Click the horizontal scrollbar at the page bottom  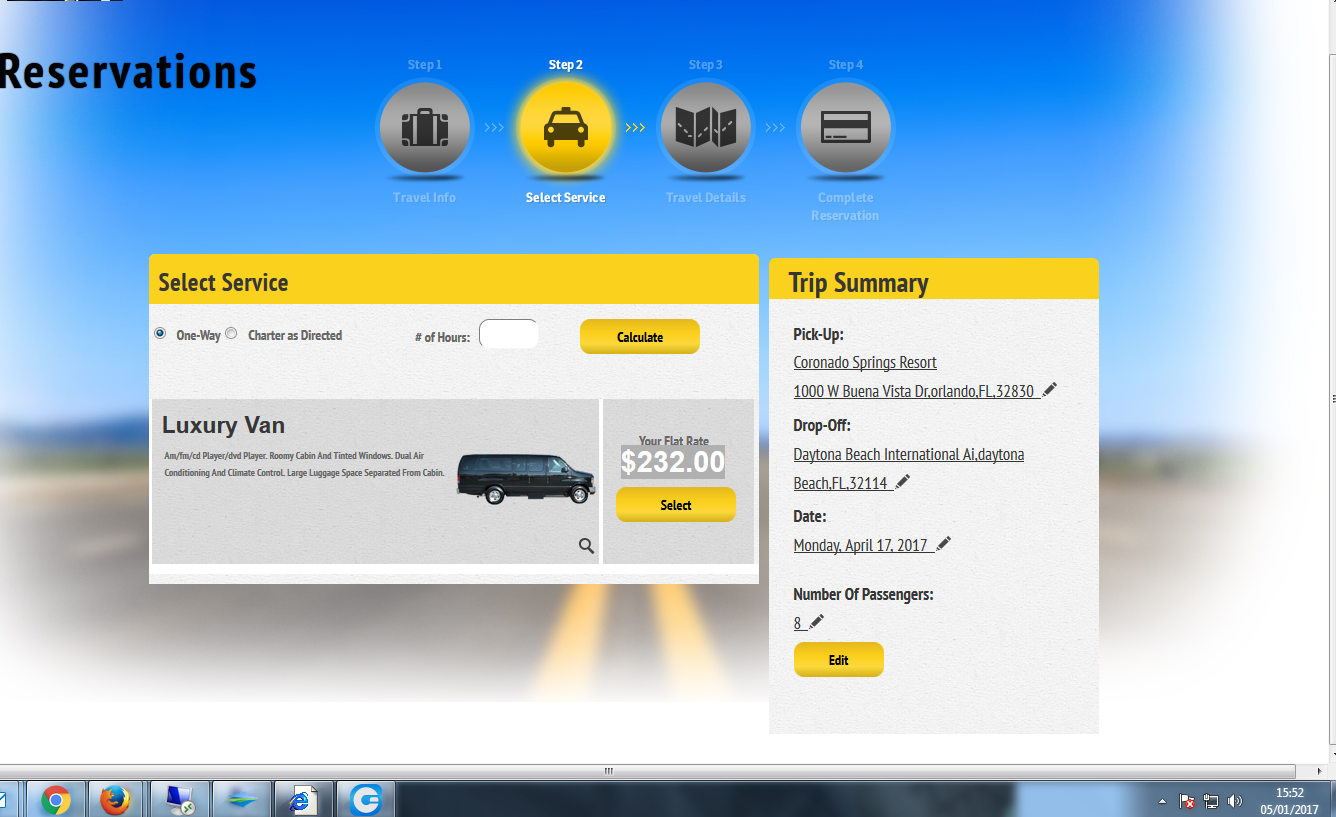coord(608,771)
